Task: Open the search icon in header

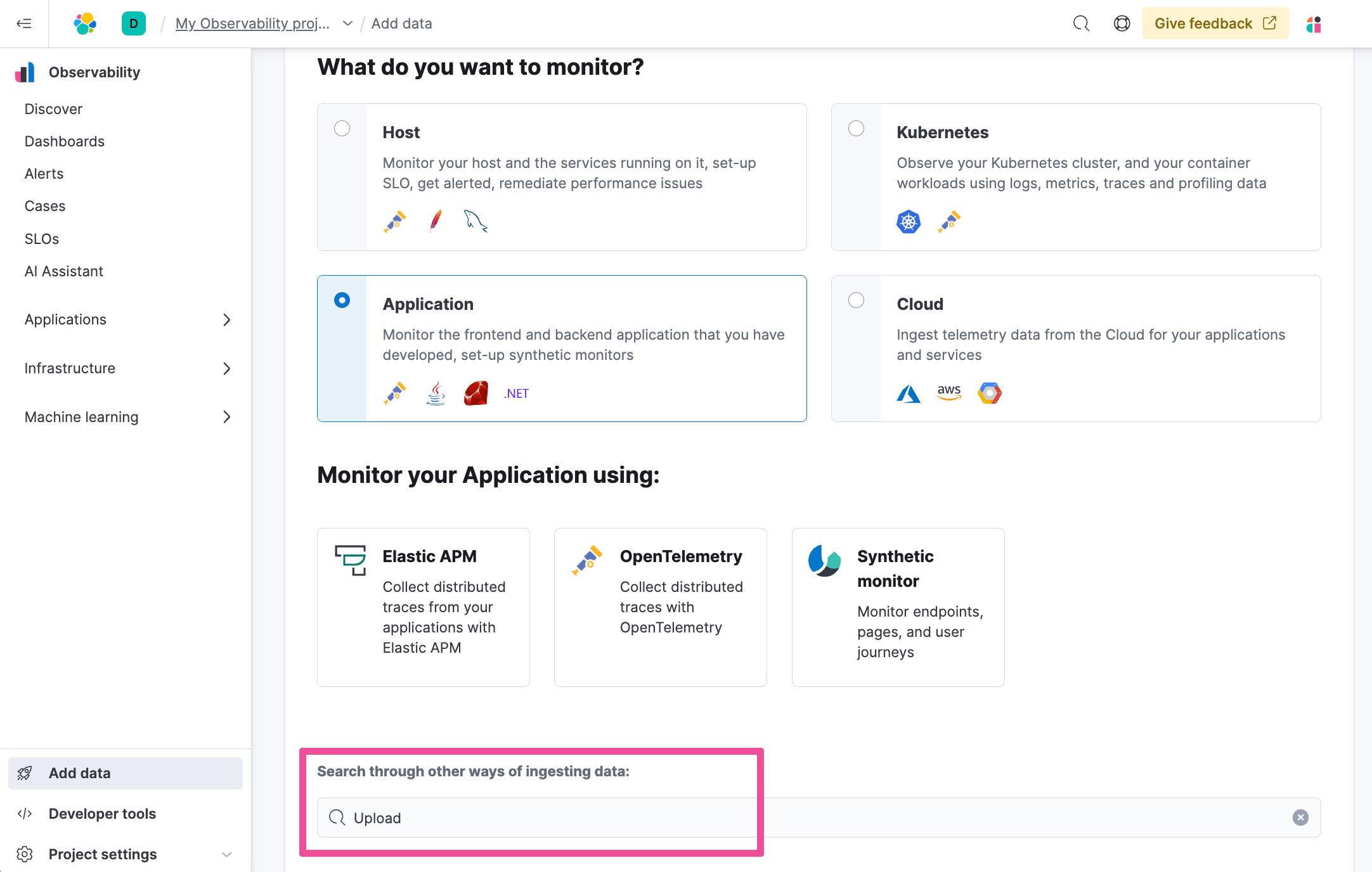Action: click(x=1081, y=23)
